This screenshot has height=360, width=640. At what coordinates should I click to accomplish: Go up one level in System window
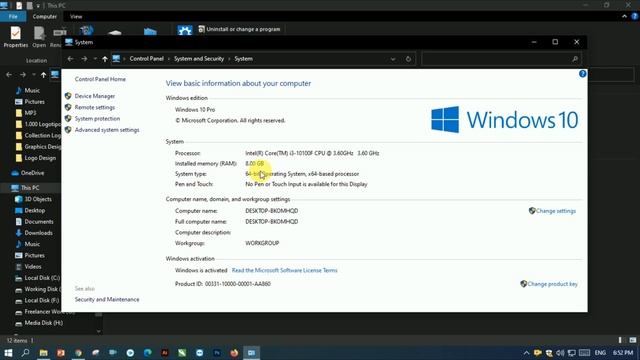tap(105, 59)
